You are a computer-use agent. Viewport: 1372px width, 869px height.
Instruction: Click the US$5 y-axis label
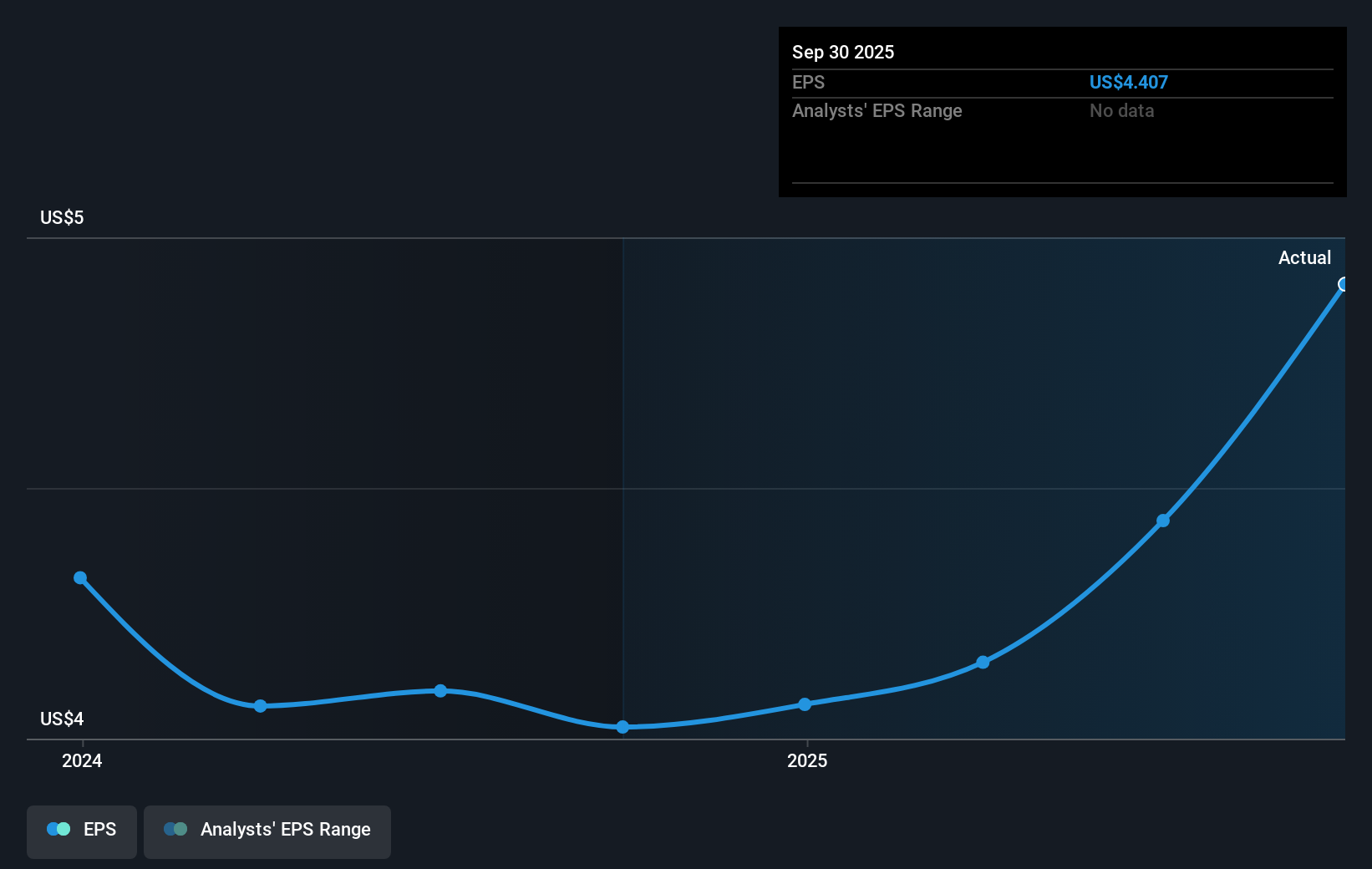pyautogui.click(x=62, y=217)
